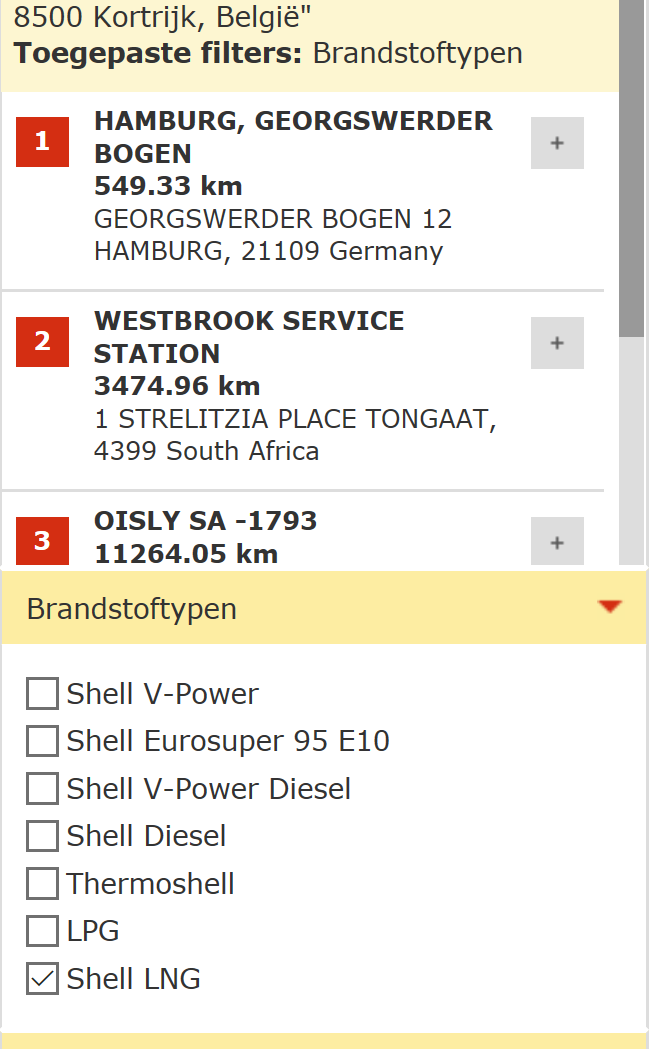The image size is (660, 1049).
Task: Check the Thermoshell fuel option
Action: click(x=42, y=883)
